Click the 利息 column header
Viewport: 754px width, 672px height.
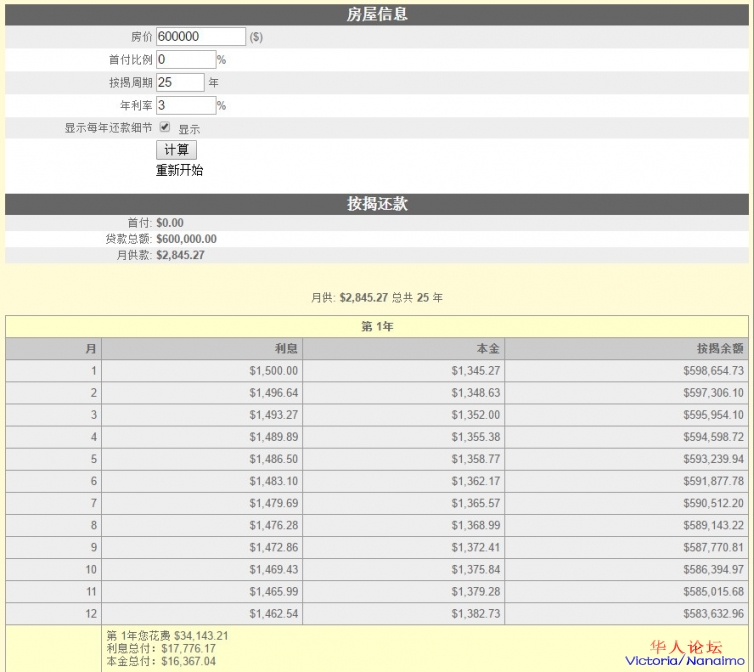(286, 349)
